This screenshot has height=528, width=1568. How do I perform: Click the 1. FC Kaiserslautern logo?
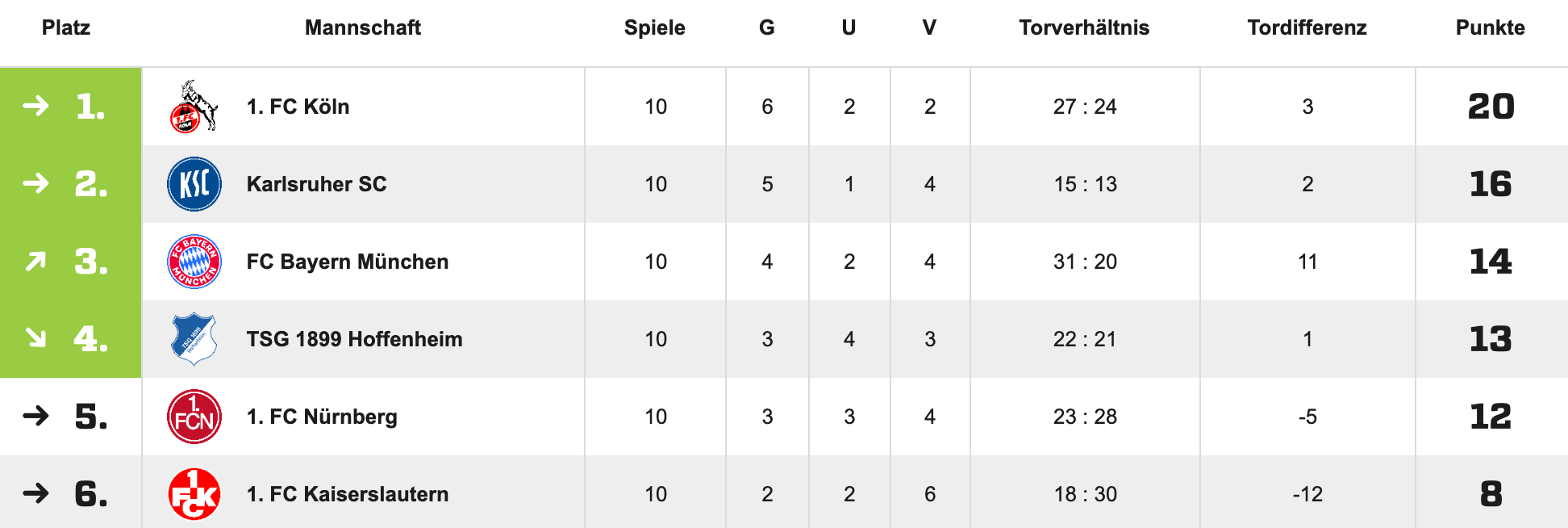coord(194,494)
